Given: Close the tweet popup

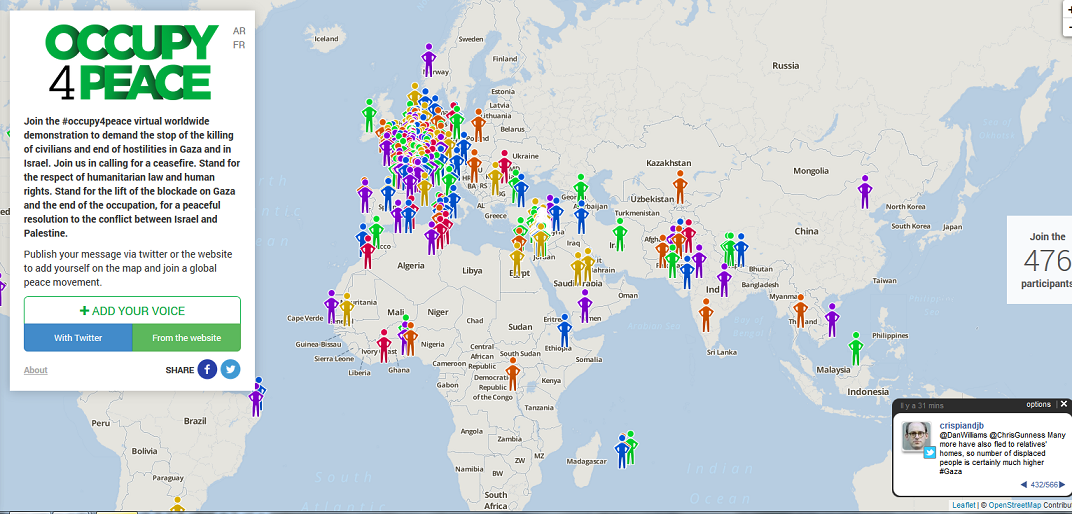Looking at the screenshot, I should (1064, 404).
